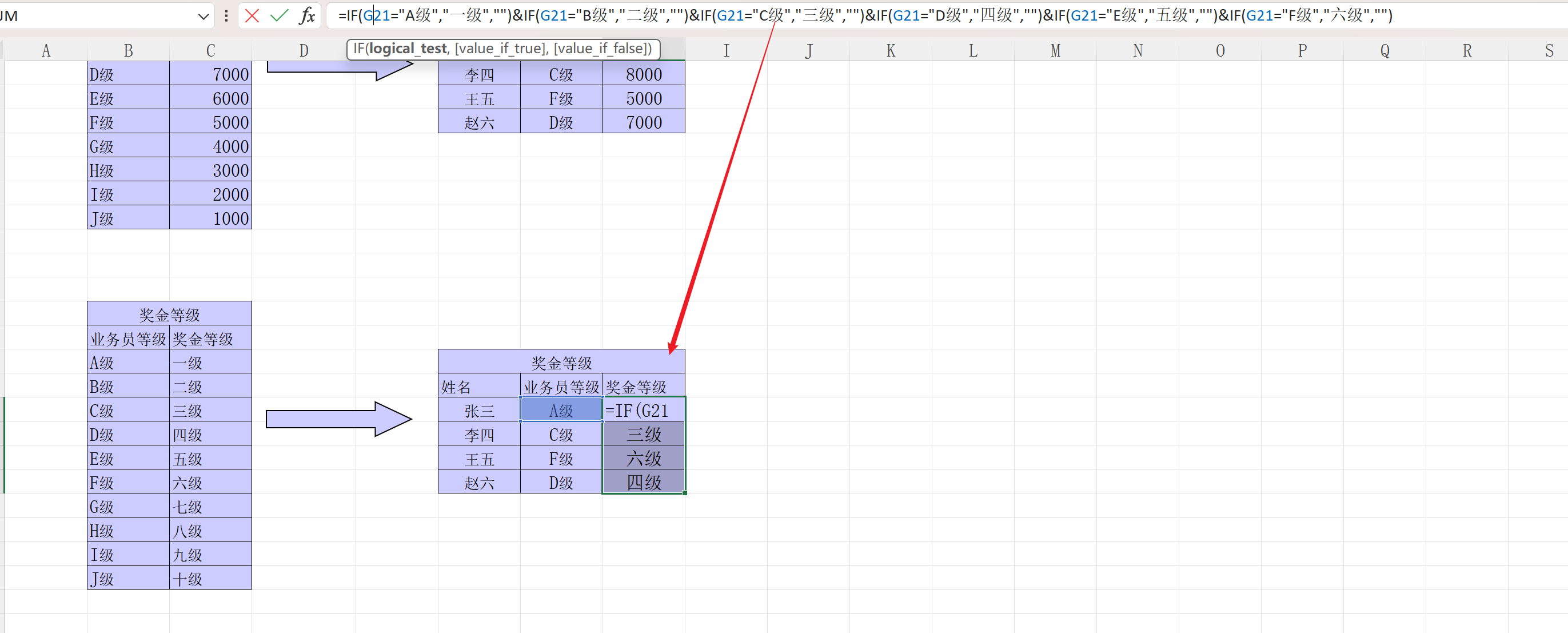Screen dimensions: 1568x633
Task: Expand the Name Box dropdown arrow
Action: coord(204,17)
